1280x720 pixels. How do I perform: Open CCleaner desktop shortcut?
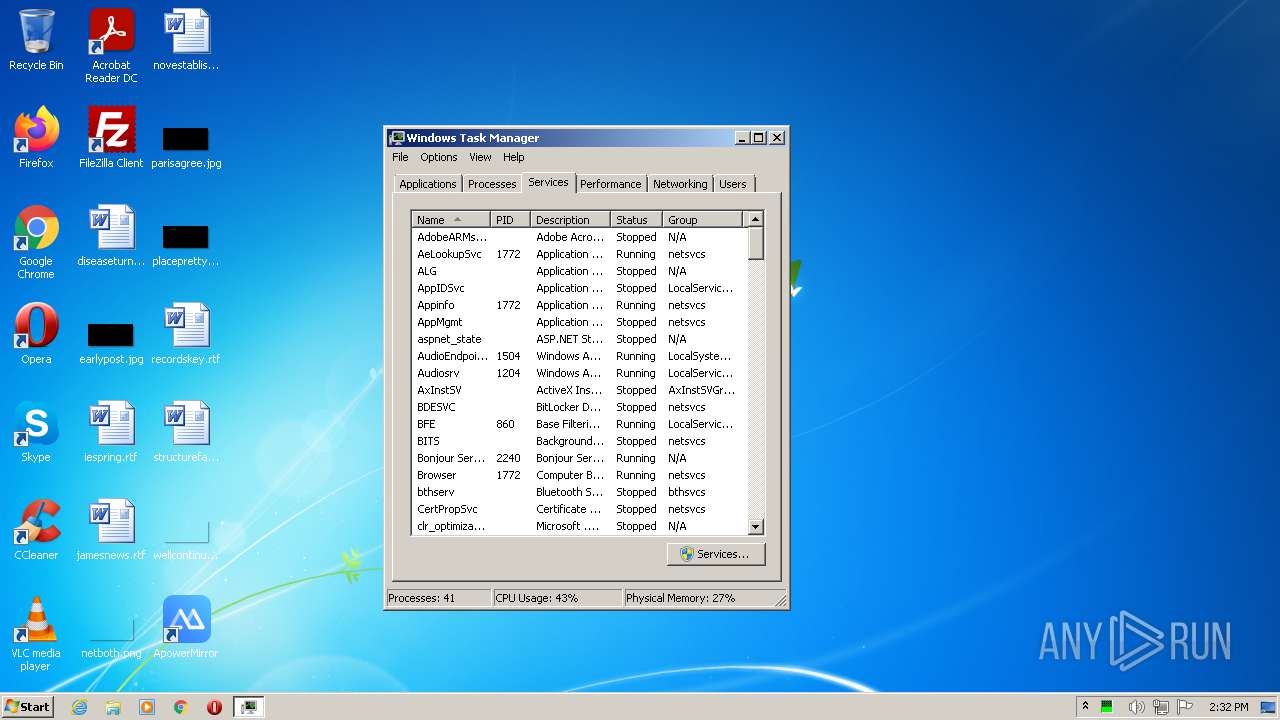(x=36, y=530)
